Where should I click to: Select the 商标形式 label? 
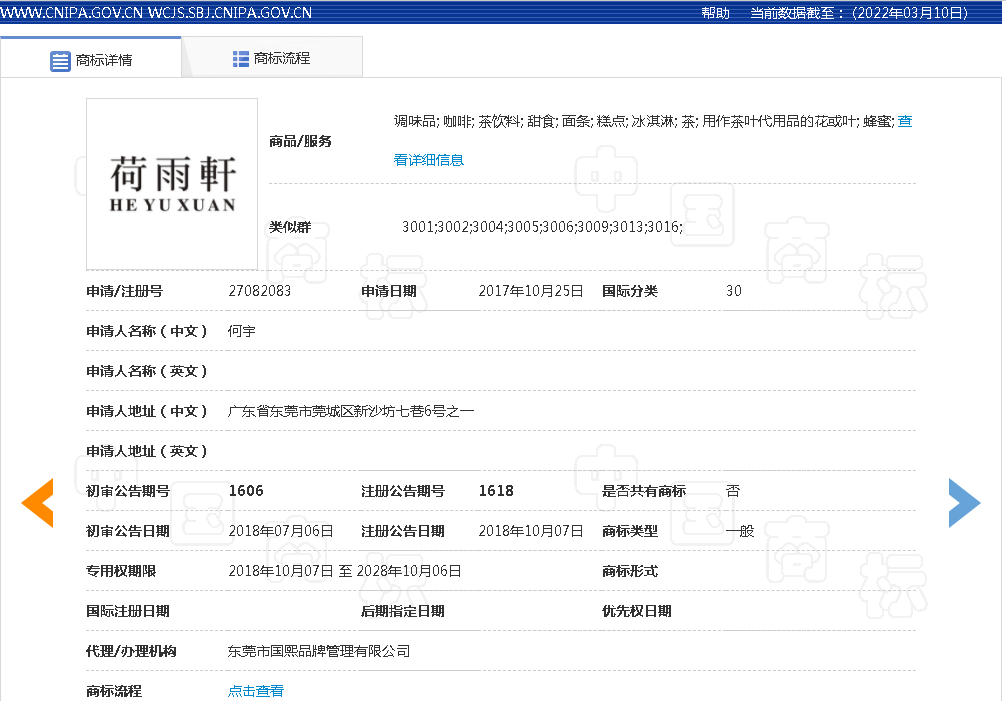pyautogui.click(x=630, y=571)
